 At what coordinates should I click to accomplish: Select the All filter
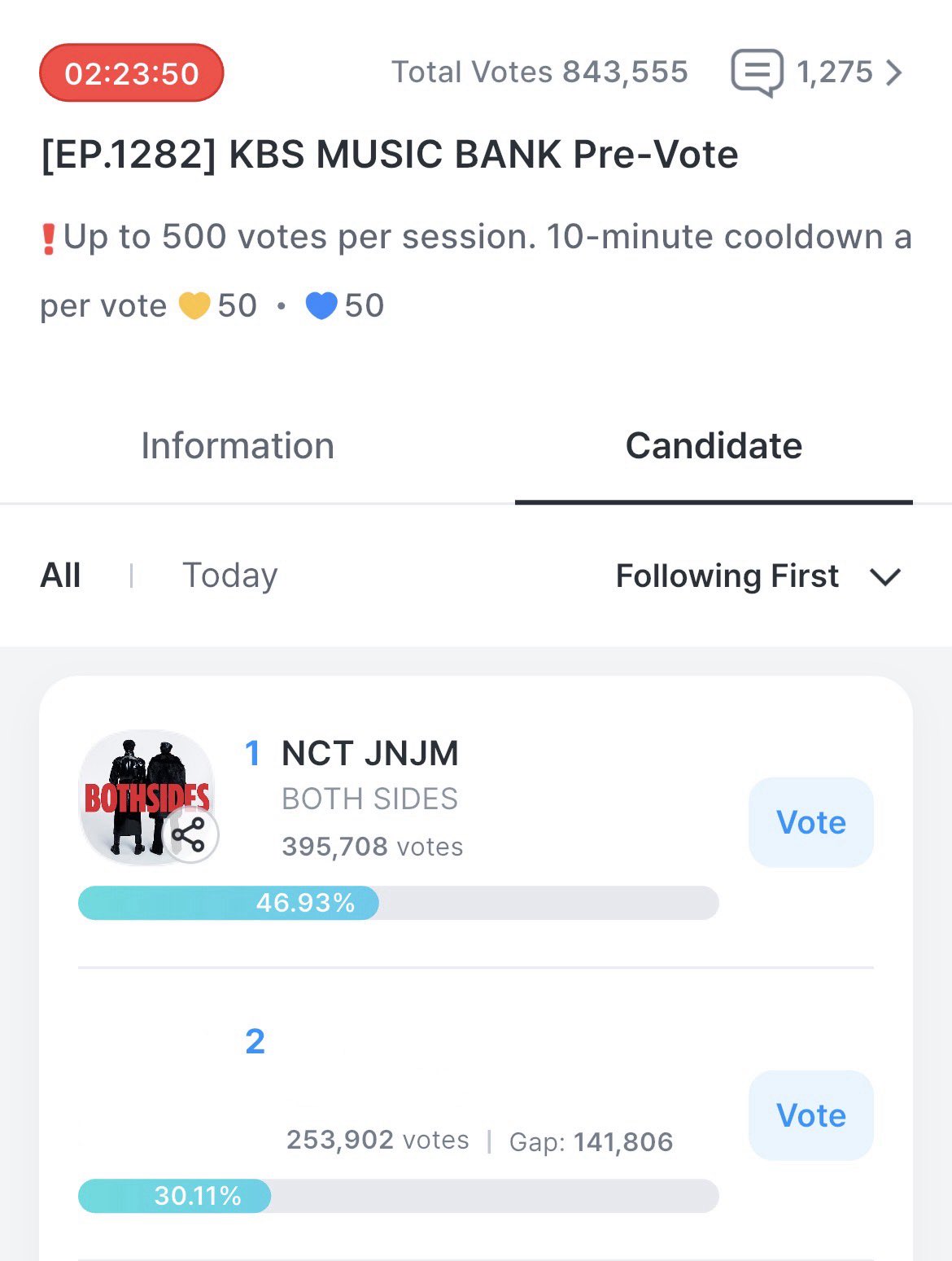click(60, 576)
